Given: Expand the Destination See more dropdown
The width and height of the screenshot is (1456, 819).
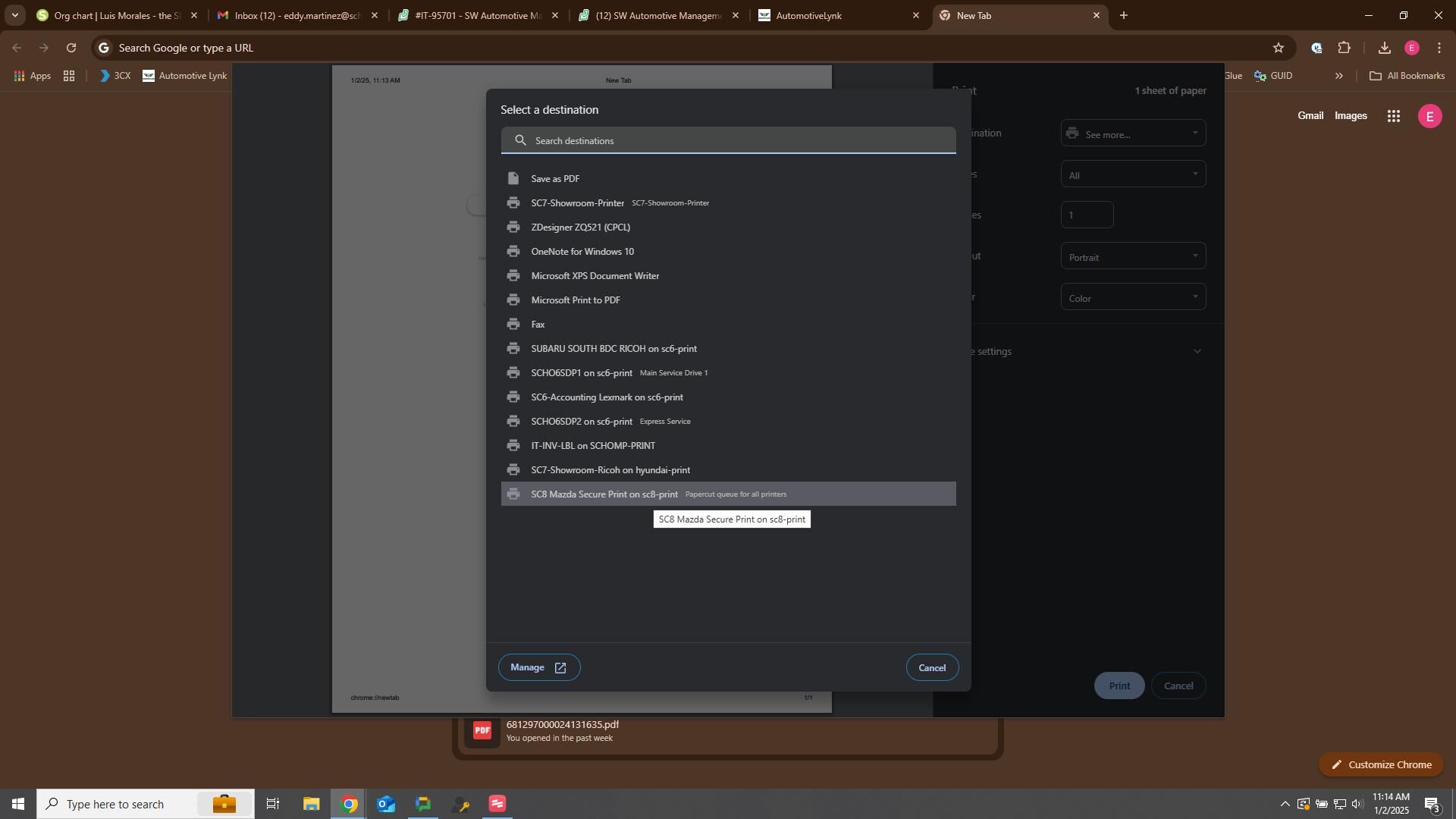Looking at the screenshot, I should 1133,133.
